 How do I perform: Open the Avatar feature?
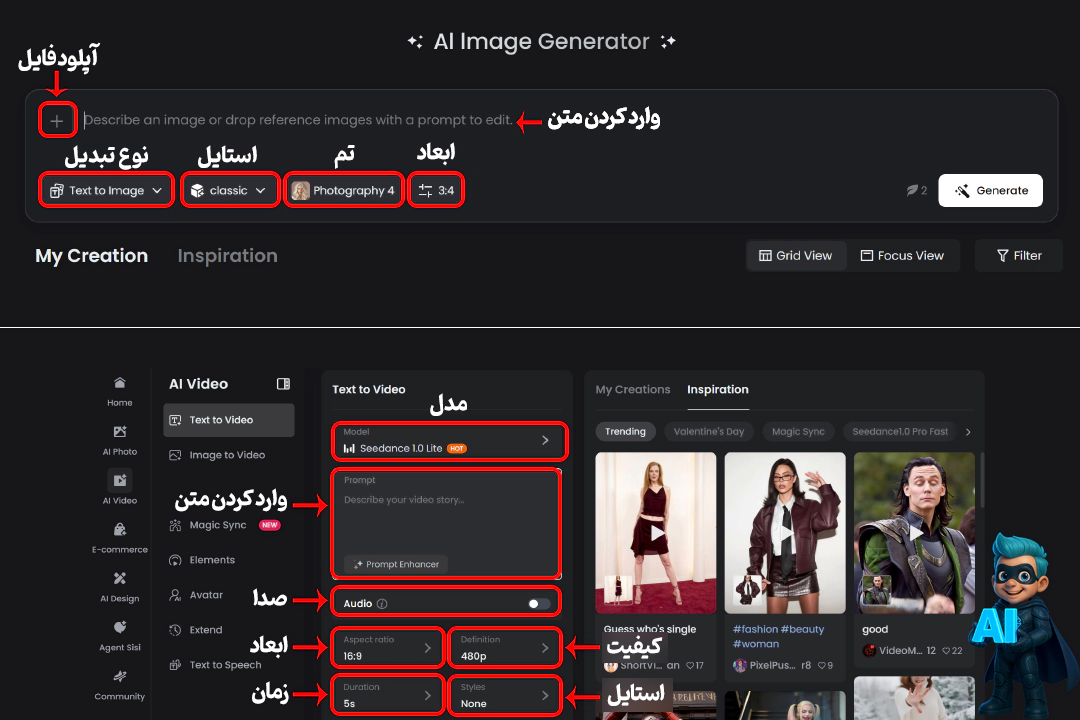pos(205,594)
